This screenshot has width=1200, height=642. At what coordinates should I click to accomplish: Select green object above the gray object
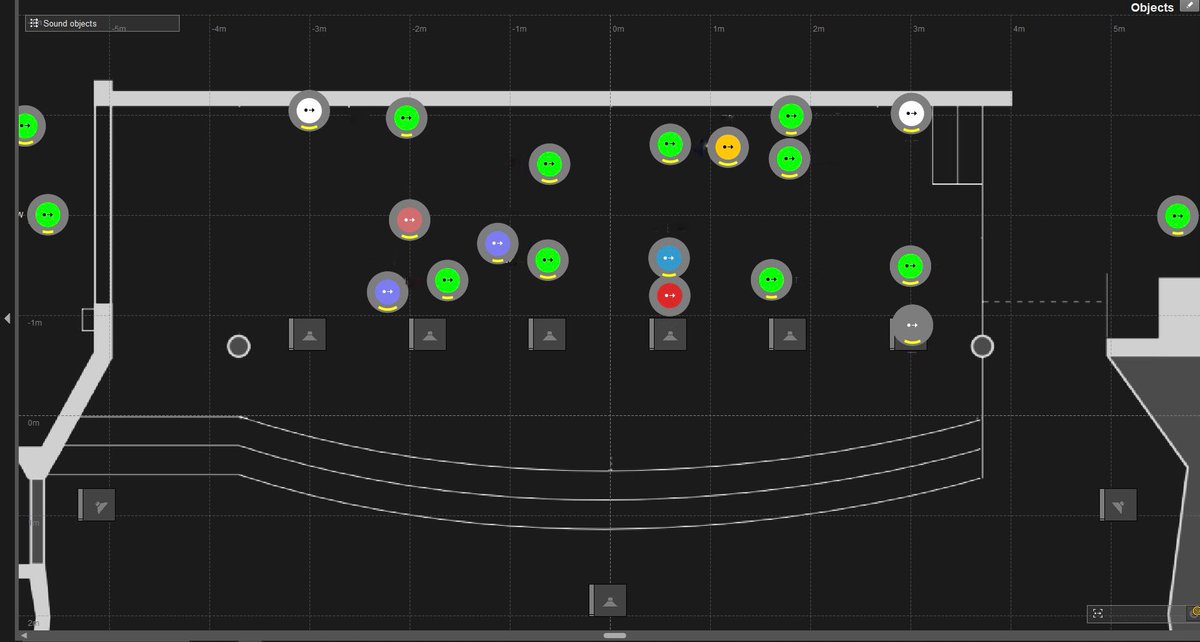(910, 266)
